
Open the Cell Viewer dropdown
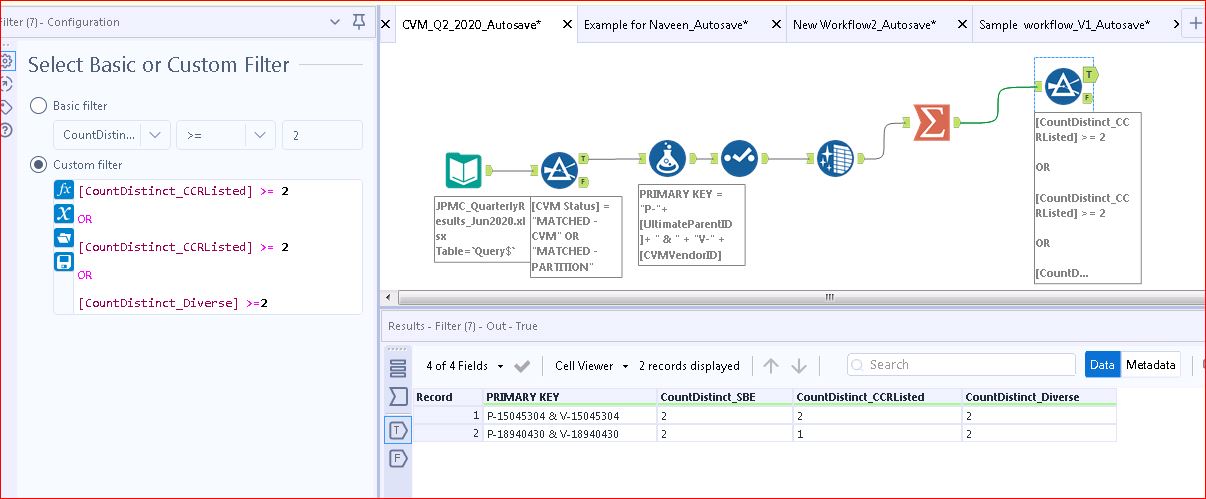tap(592, 366)
